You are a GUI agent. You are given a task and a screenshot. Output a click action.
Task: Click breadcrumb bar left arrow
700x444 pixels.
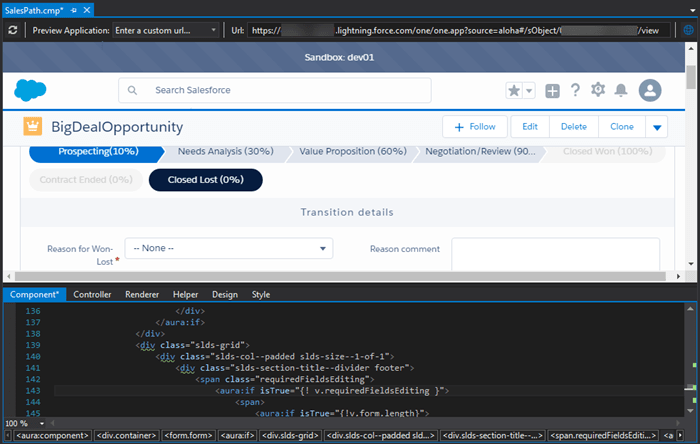[8, 436]
